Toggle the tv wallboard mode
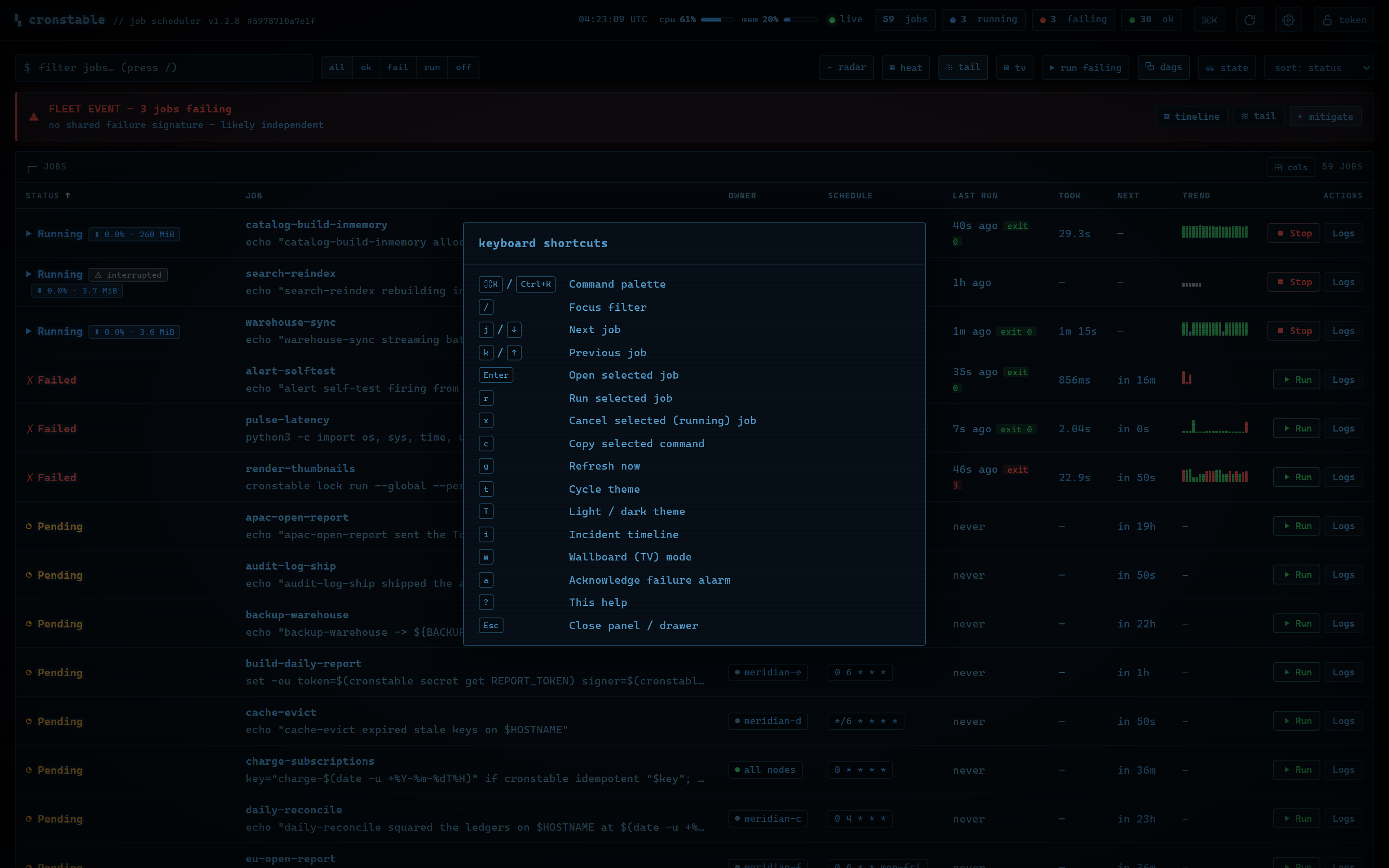Screen dimensions: 1389x868 point(1014,68)
